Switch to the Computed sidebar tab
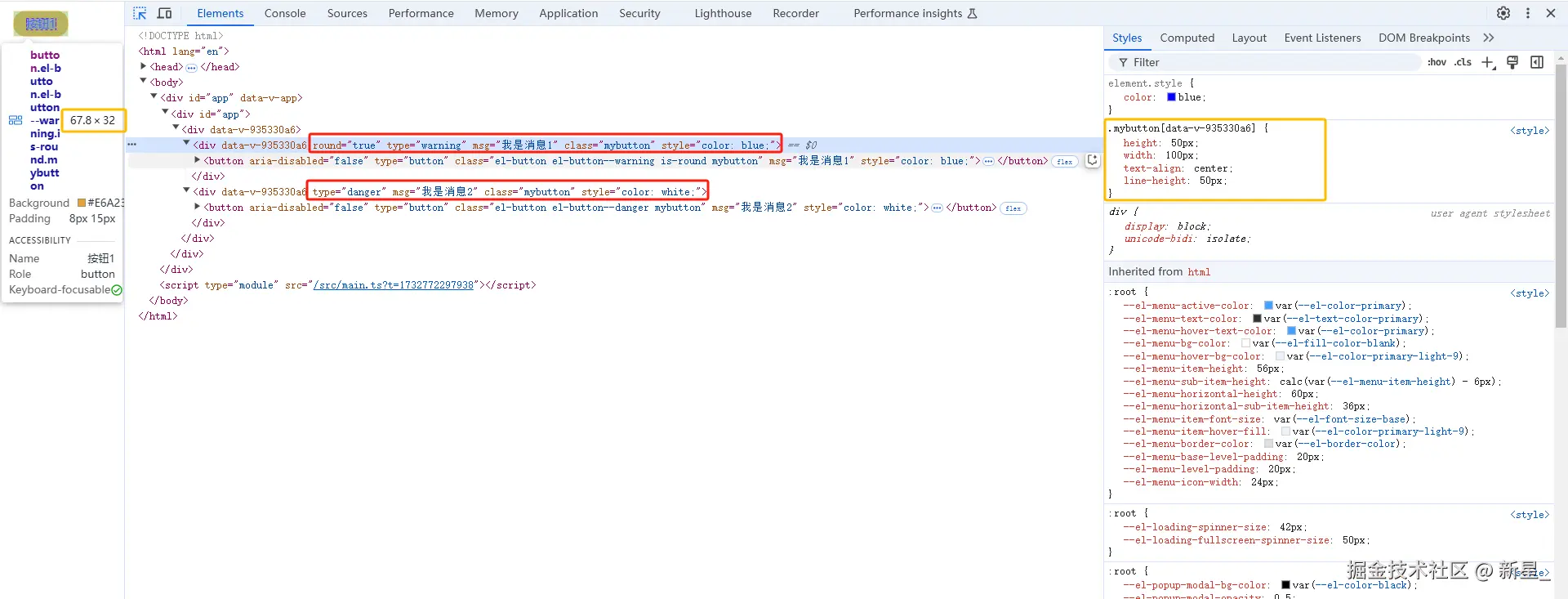Image resolution: width=1568 pixels, height=599 pixels. click(x=1187, y=38)
